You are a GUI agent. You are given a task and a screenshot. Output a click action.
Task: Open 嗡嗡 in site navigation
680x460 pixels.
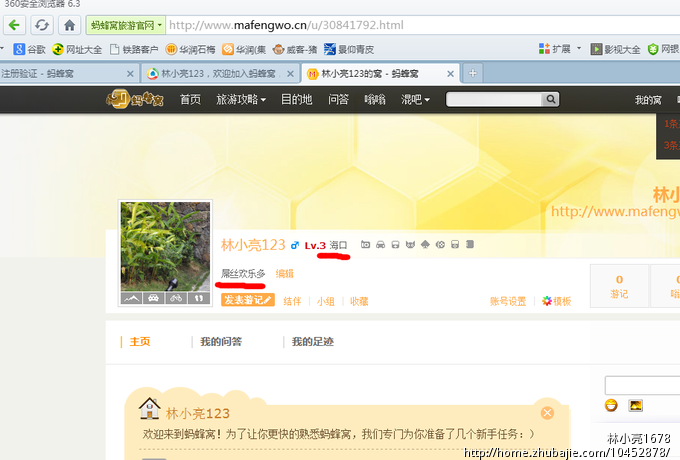375,99
